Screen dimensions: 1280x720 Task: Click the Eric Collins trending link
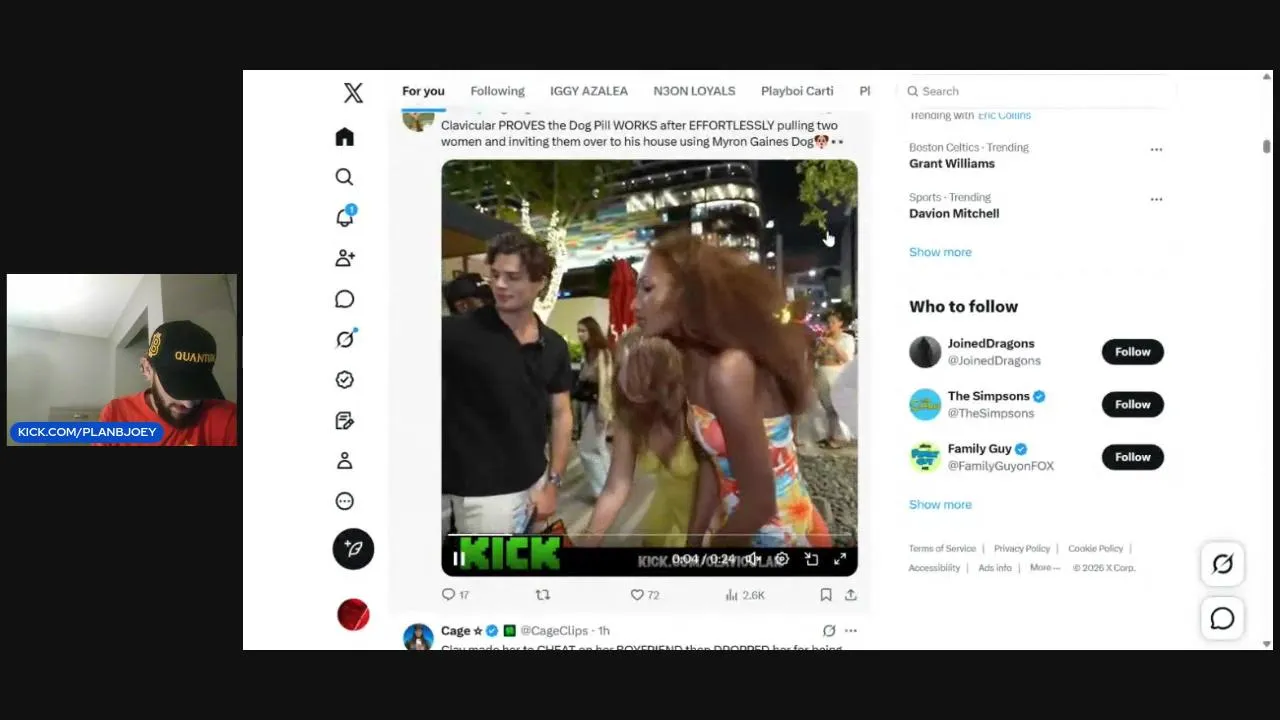pyautogui.click(x=1004, y=115)
